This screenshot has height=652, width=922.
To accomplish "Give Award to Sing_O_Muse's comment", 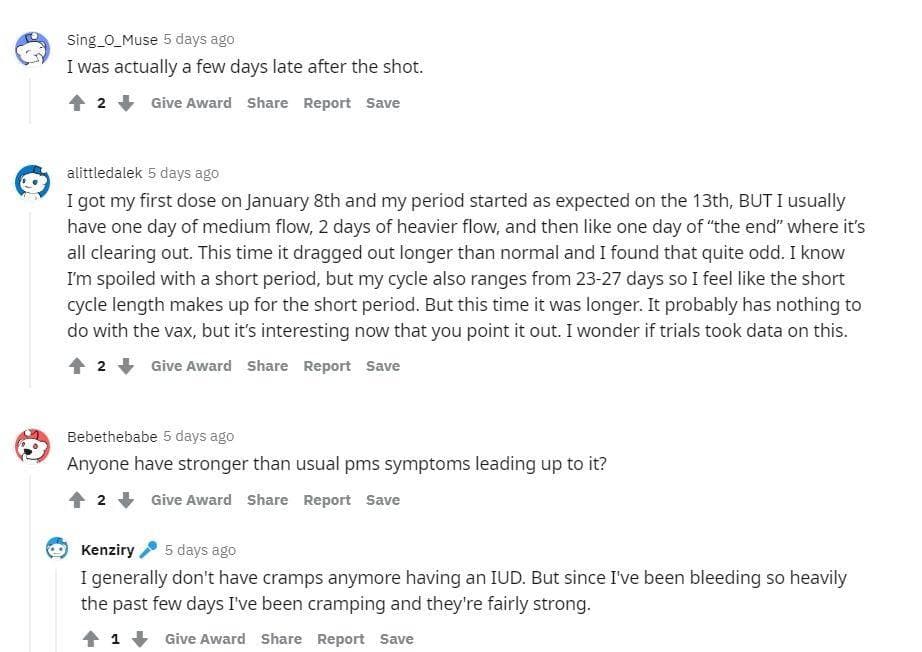I will 191,103.
